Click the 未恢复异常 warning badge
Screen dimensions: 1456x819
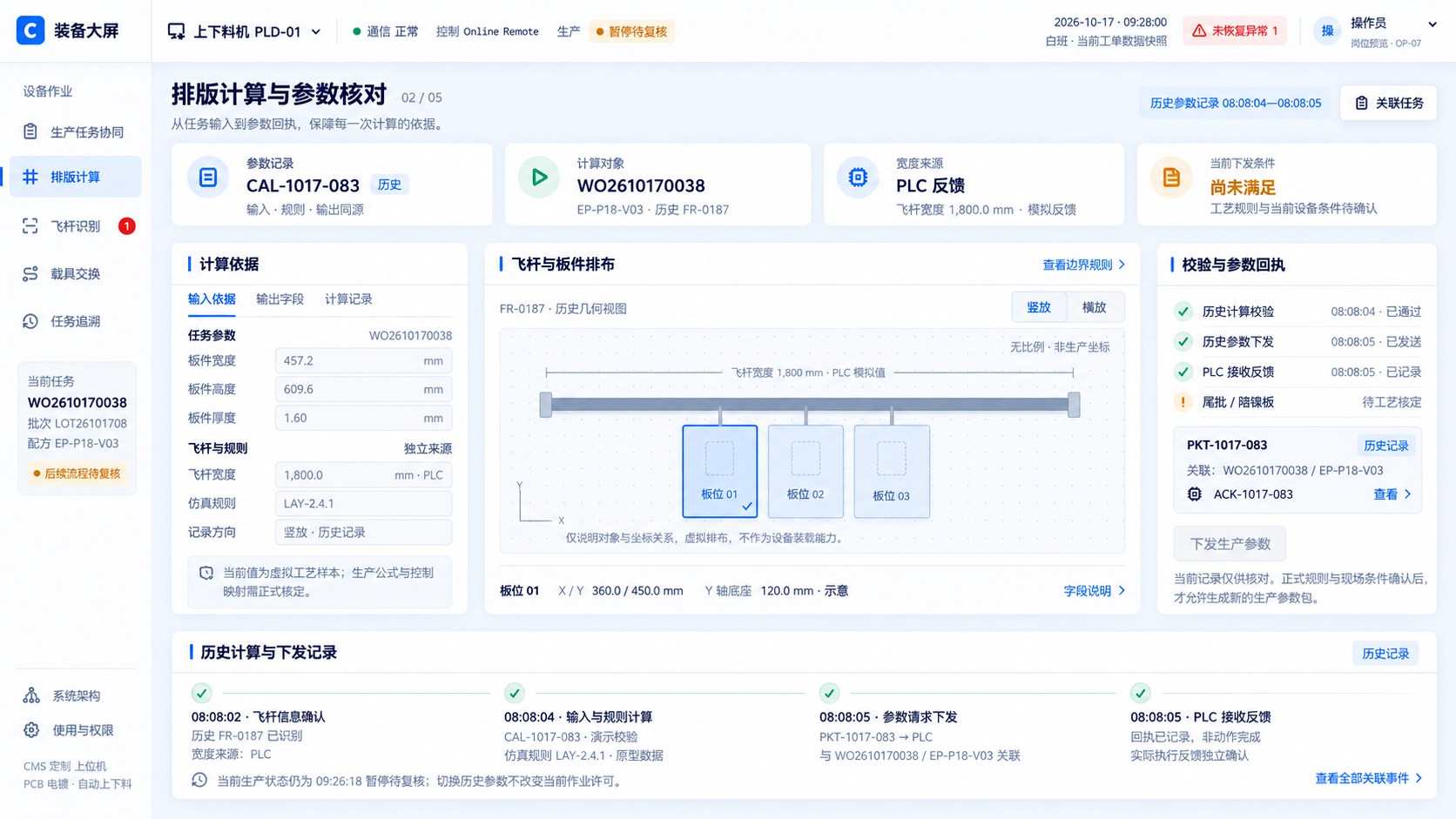(x=1235, y=30)
